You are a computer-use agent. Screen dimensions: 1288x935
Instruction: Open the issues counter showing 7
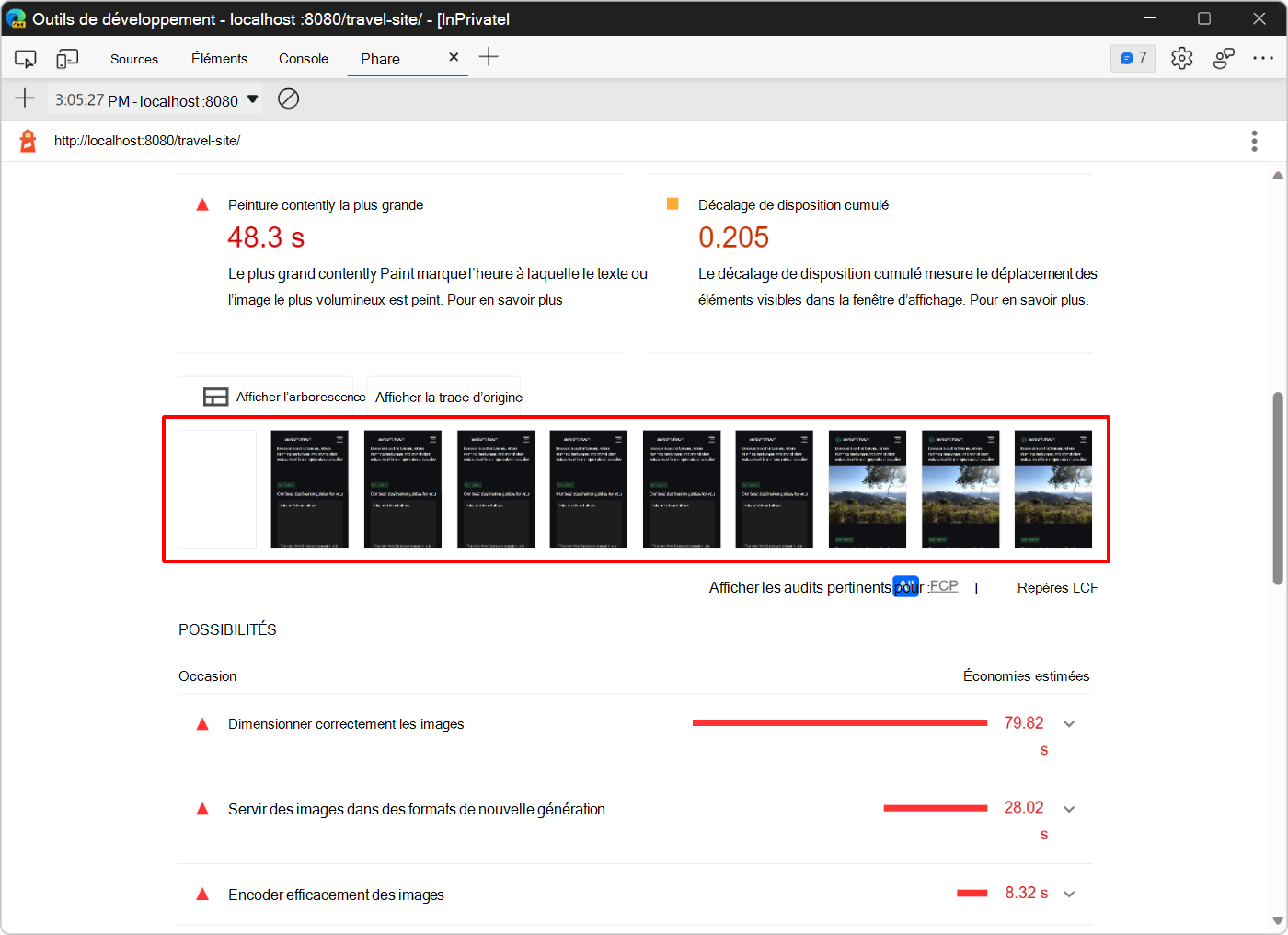1133,58
